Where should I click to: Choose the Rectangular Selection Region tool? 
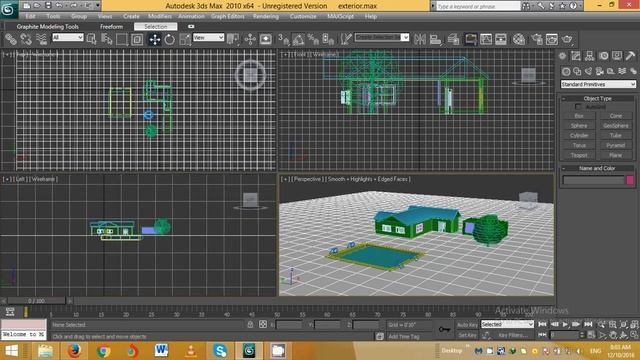pyautogui.click(x=122, y=39)
